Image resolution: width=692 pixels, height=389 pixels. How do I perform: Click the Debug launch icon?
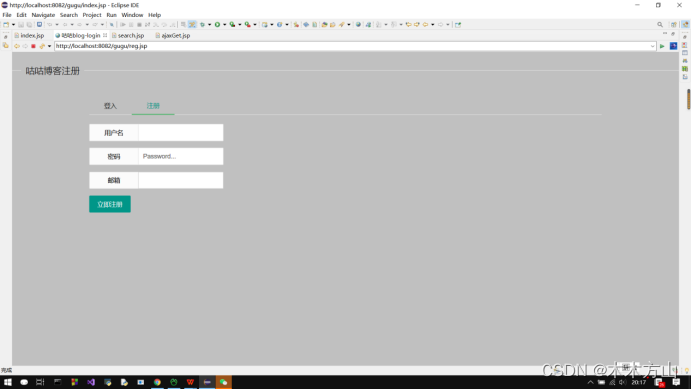coord(202,25)
